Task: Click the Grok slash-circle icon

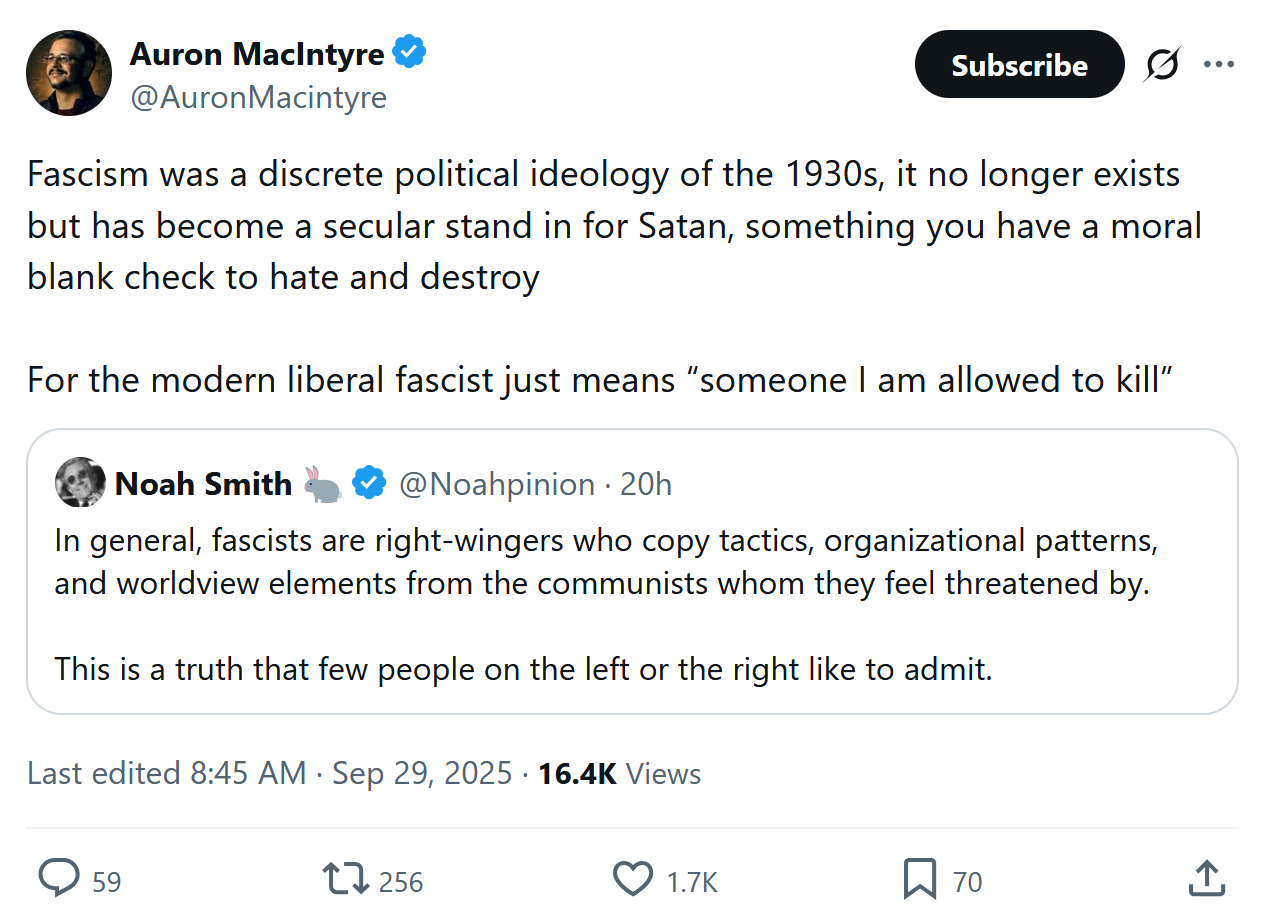Action: coord(1162,65)
